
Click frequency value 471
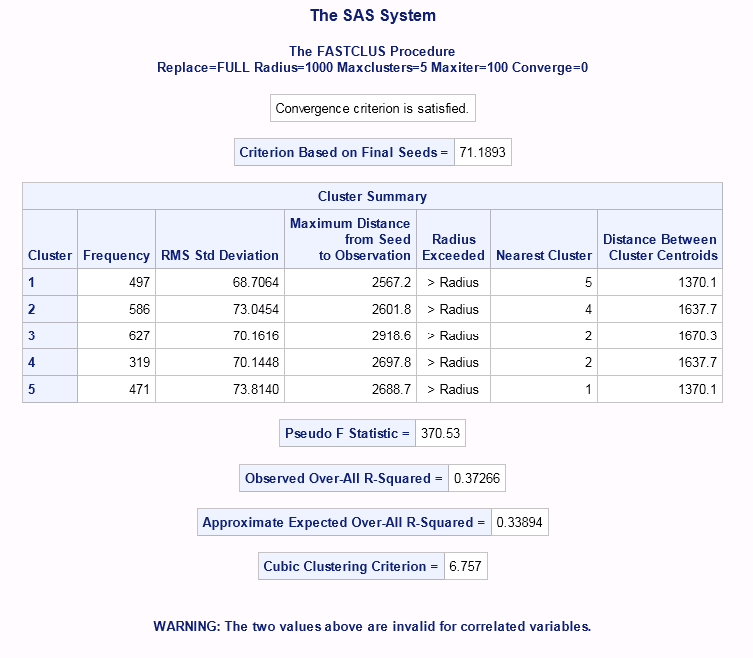(x=116, y=389)
